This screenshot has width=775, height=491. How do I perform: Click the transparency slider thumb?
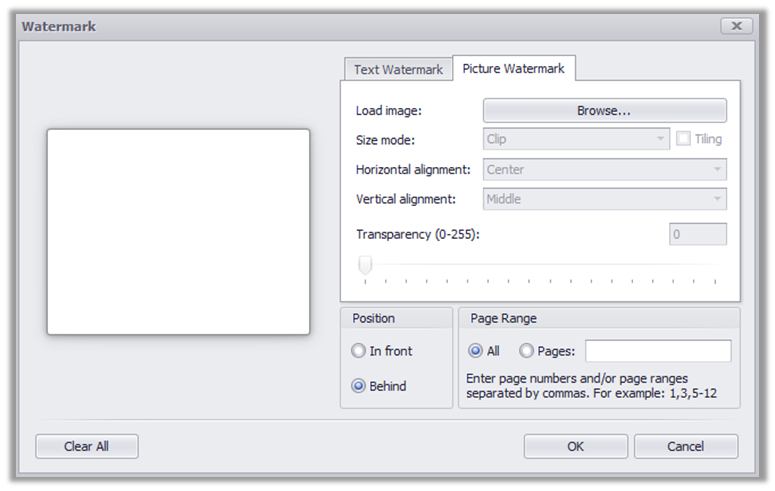365,265
